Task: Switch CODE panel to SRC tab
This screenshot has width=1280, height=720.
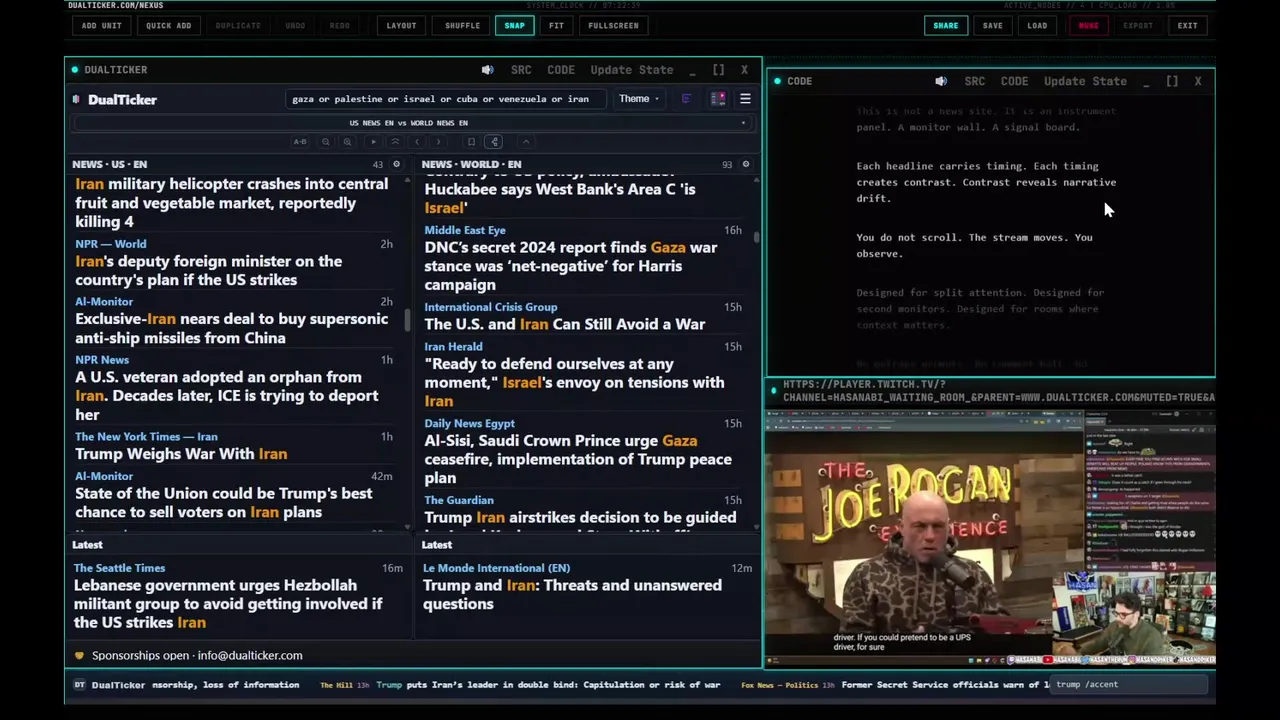Action: 975,81
